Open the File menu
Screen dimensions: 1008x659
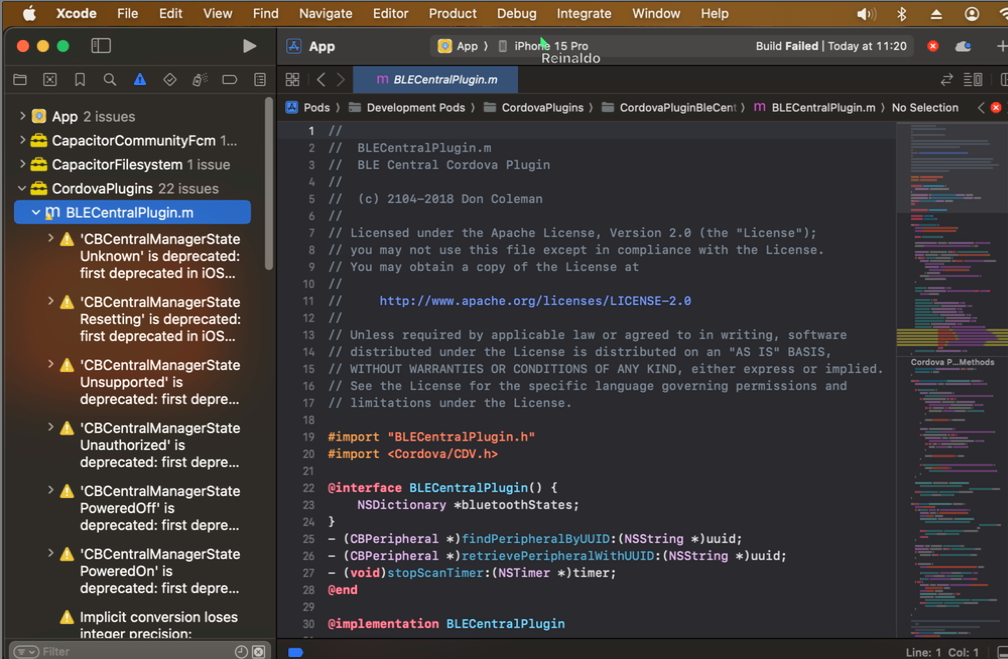[x=127, y=13]
